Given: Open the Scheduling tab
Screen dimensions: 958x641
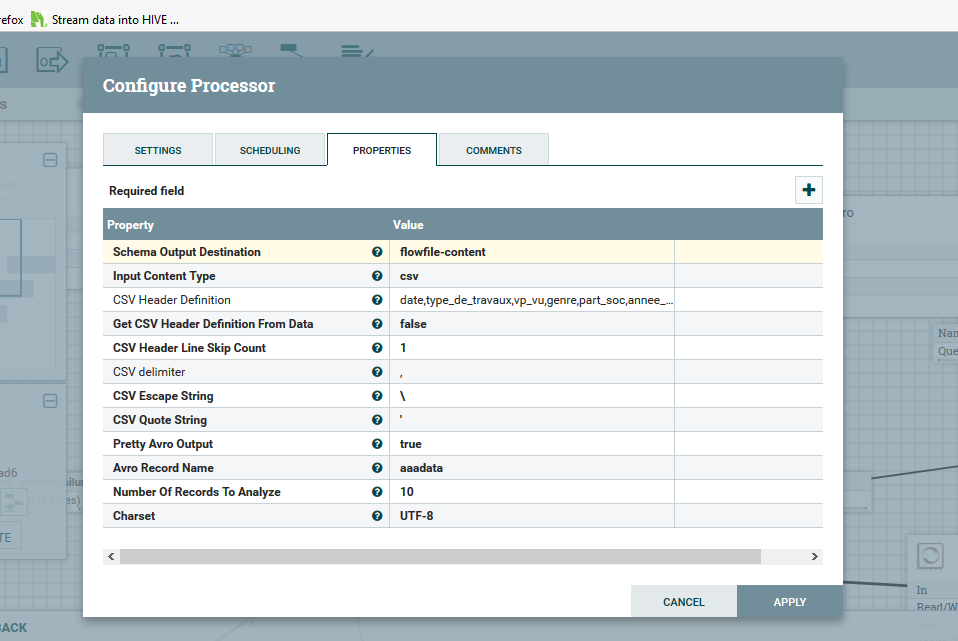Looking at the screenshot, I should [x=270, y=150].
